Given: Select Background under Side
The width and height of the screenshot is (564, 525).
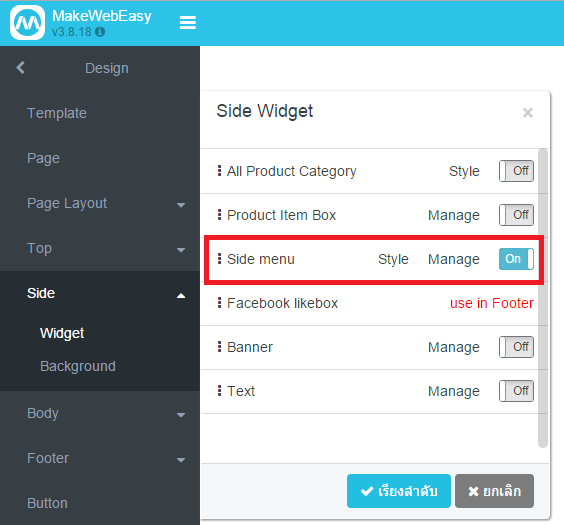Looking at the screenshot, I should 78,366.
